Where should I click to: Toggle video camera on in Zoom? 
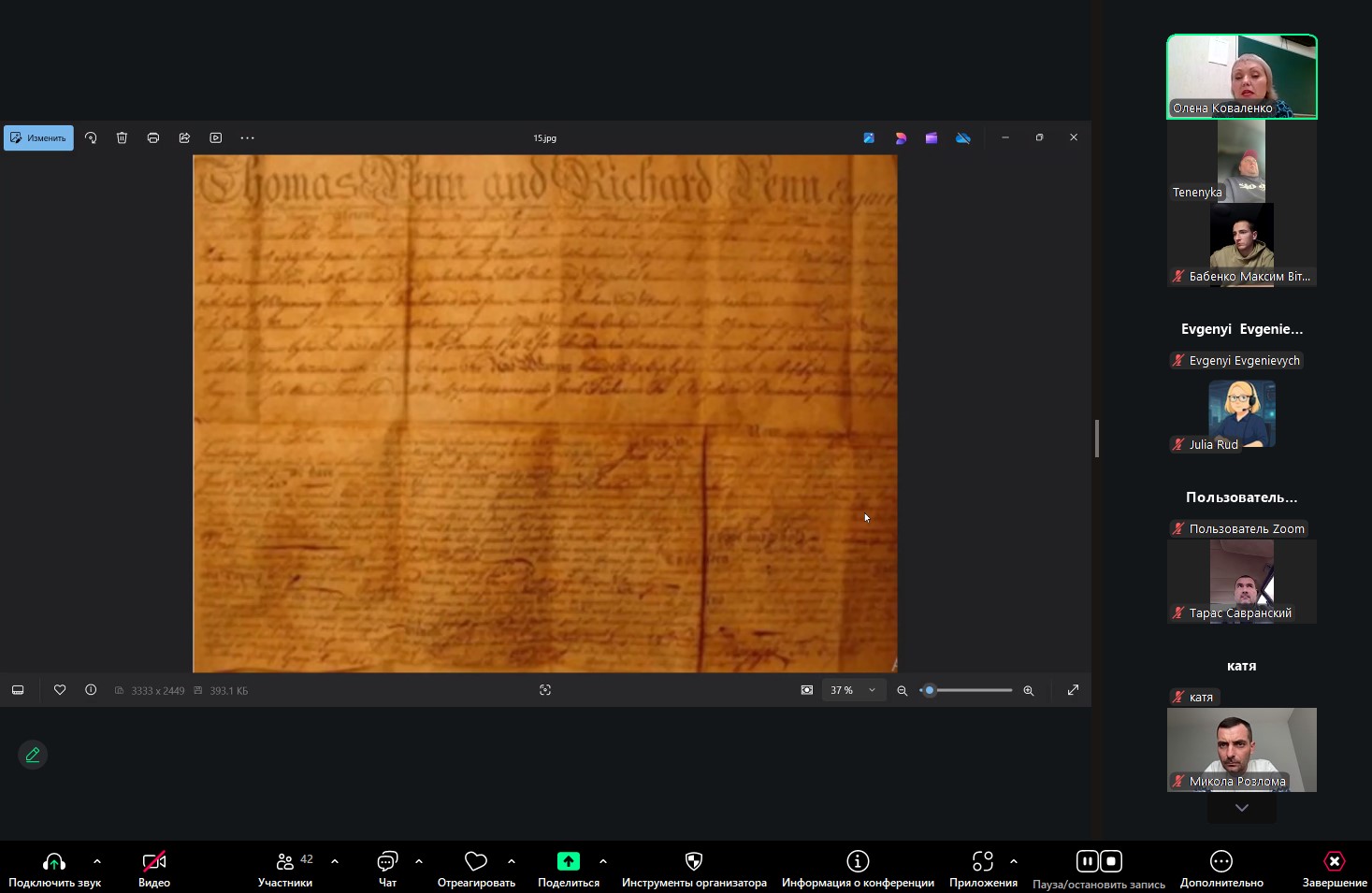(154, 869)
